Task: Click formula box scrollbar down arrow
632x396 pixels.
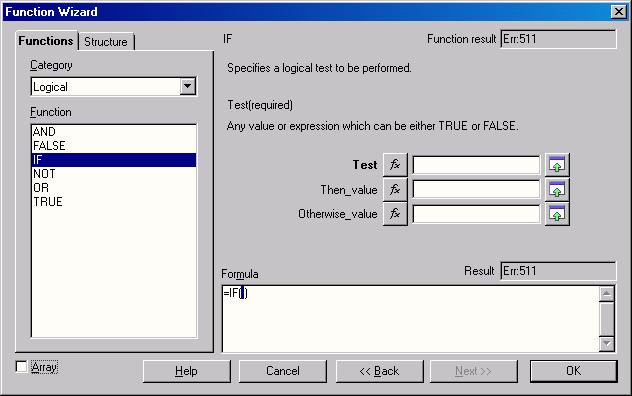Action: 607,344
